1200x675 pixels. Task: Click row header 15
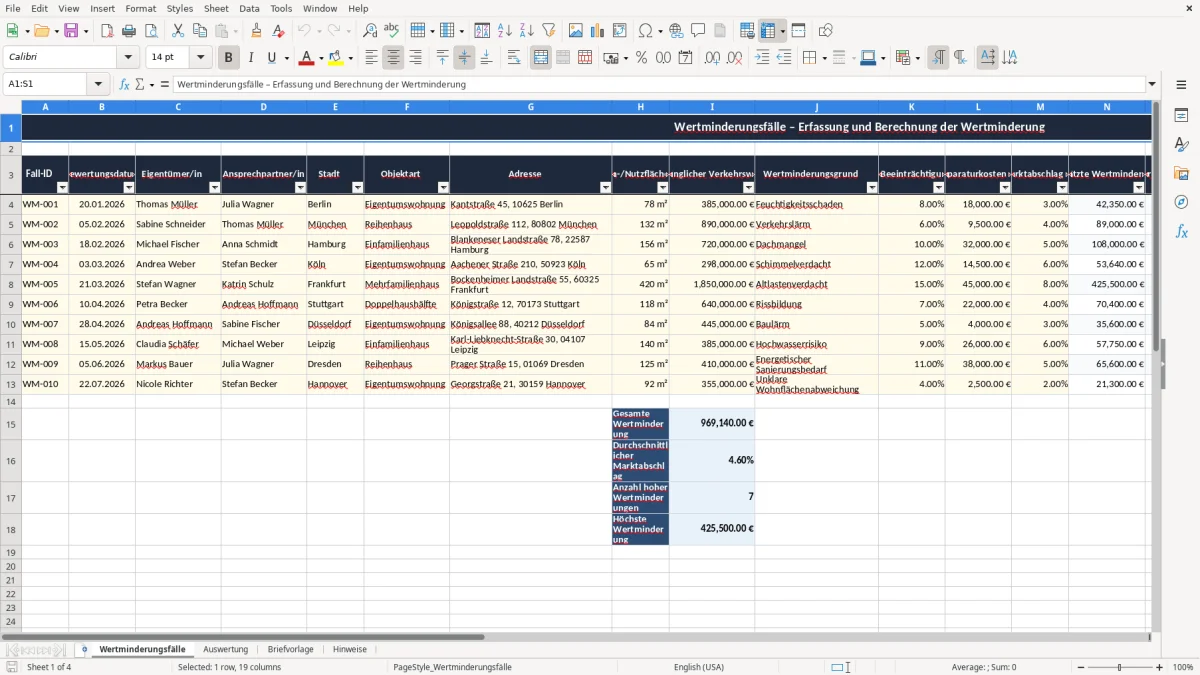pyautogui.click(x=11, y=424)
